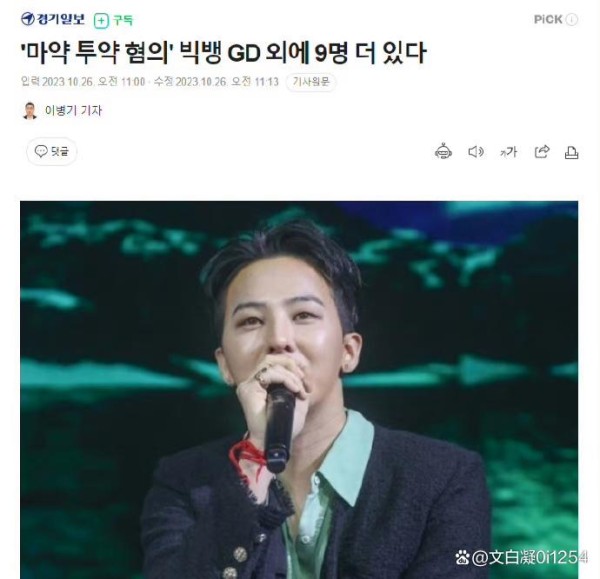This screenshot has width=600, height=579.
Task: Click the 수정 2023.10.26 modified time
Action: point(216,82)
